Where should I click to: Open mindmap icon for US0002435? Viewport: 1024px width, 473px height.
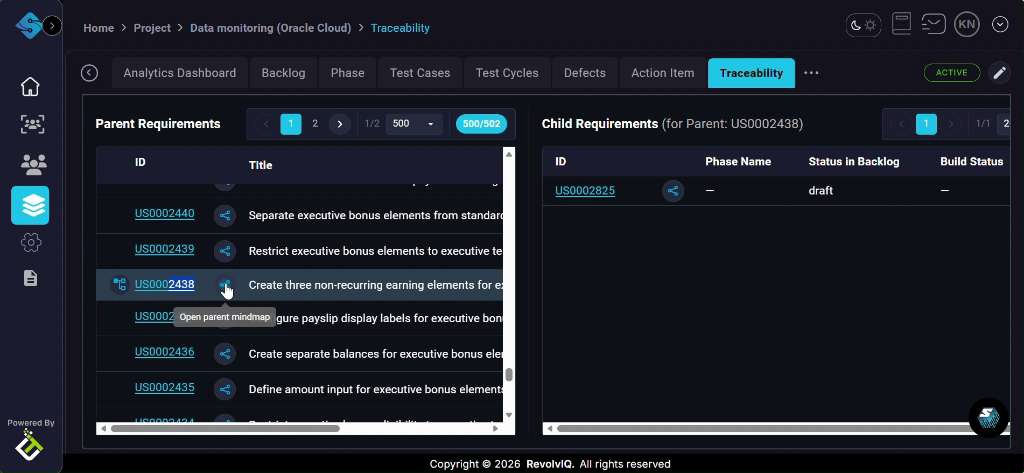pos(225,389)
